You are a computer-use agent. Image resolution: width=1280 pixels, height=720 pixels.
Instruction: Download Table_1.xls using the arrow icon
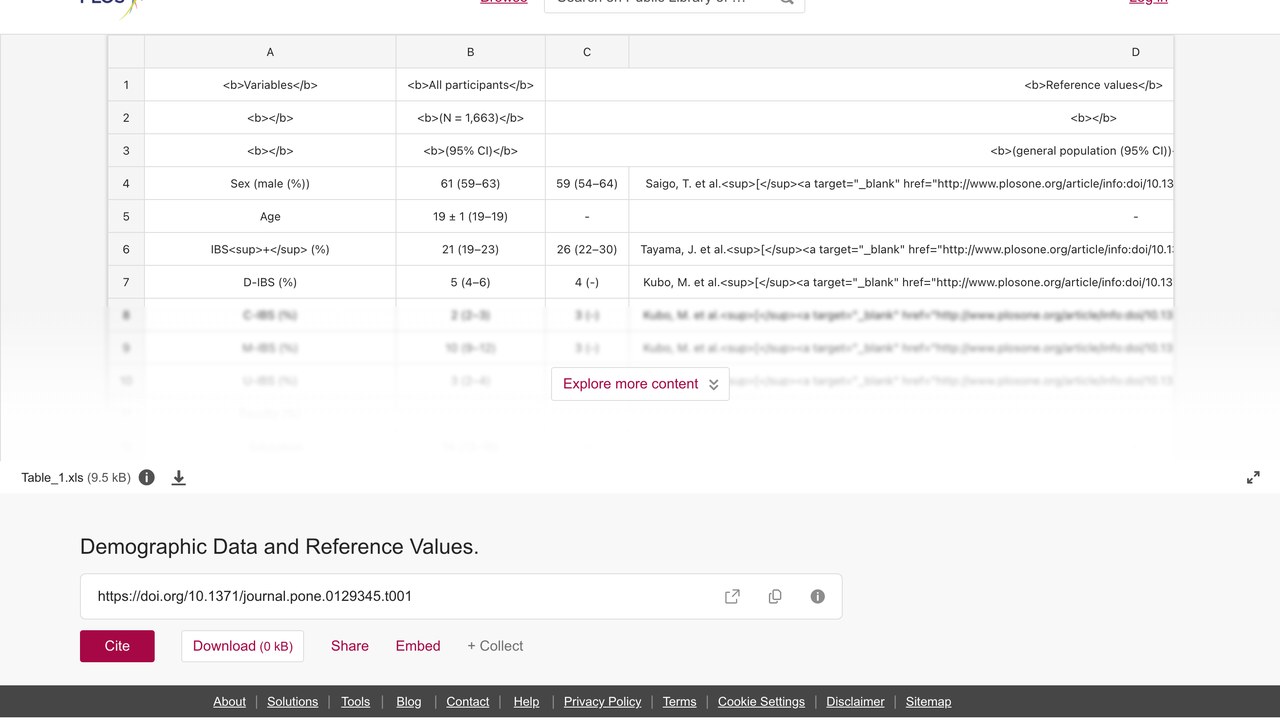click(179, 478)
